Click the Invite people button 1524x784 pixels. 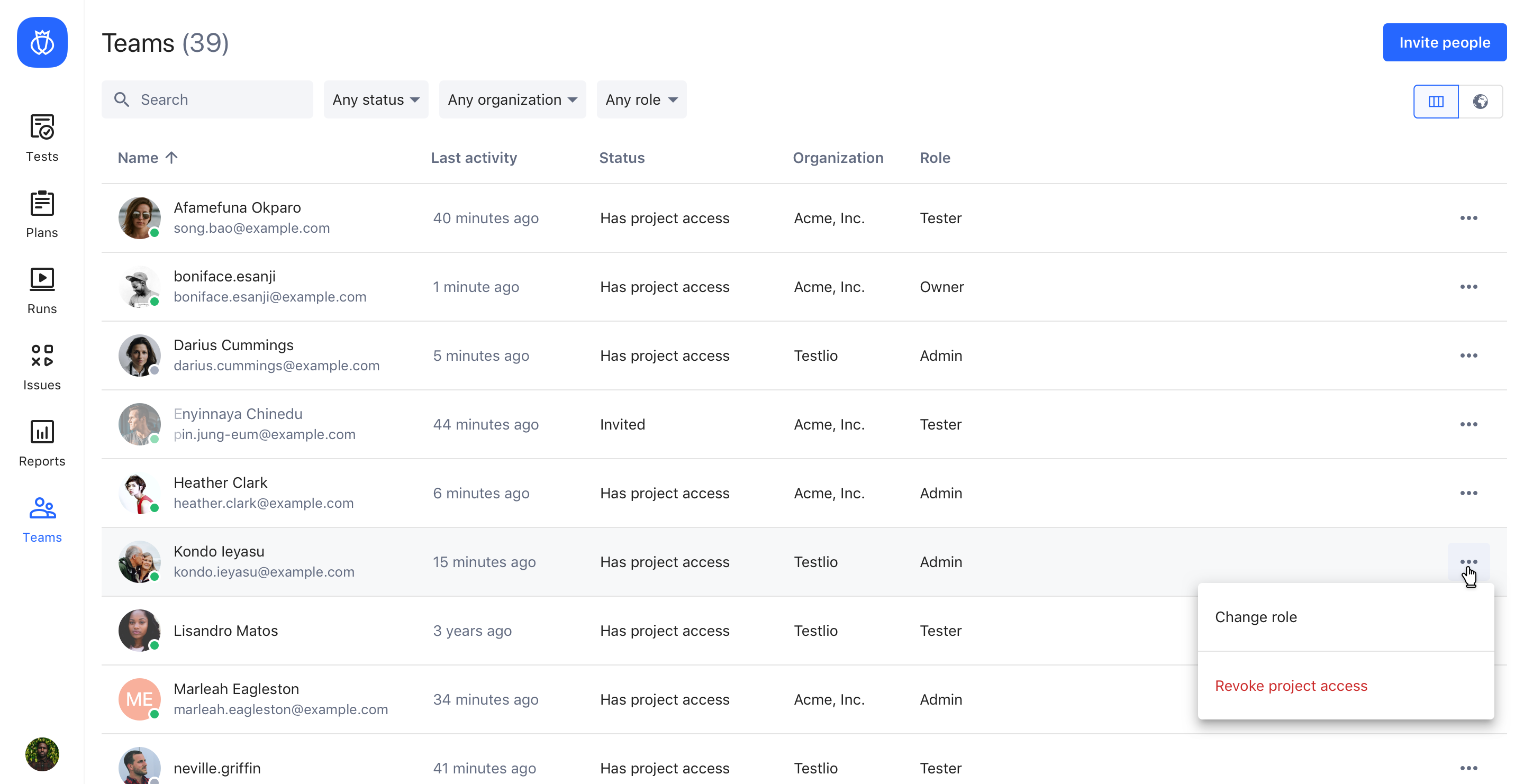tap(1444, 42)
